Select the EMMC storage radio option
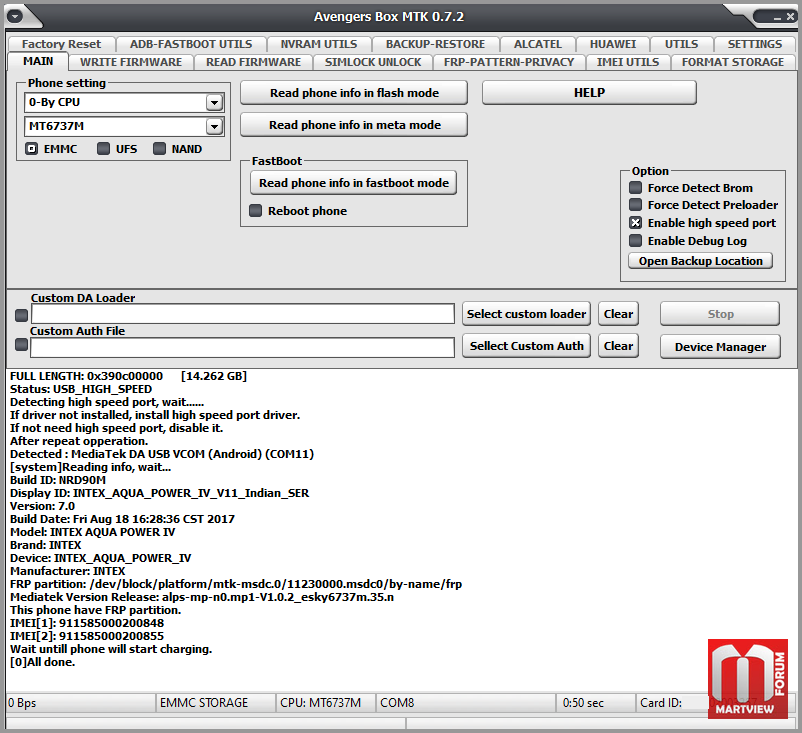The image size is (802, 733). coord(32,149)
